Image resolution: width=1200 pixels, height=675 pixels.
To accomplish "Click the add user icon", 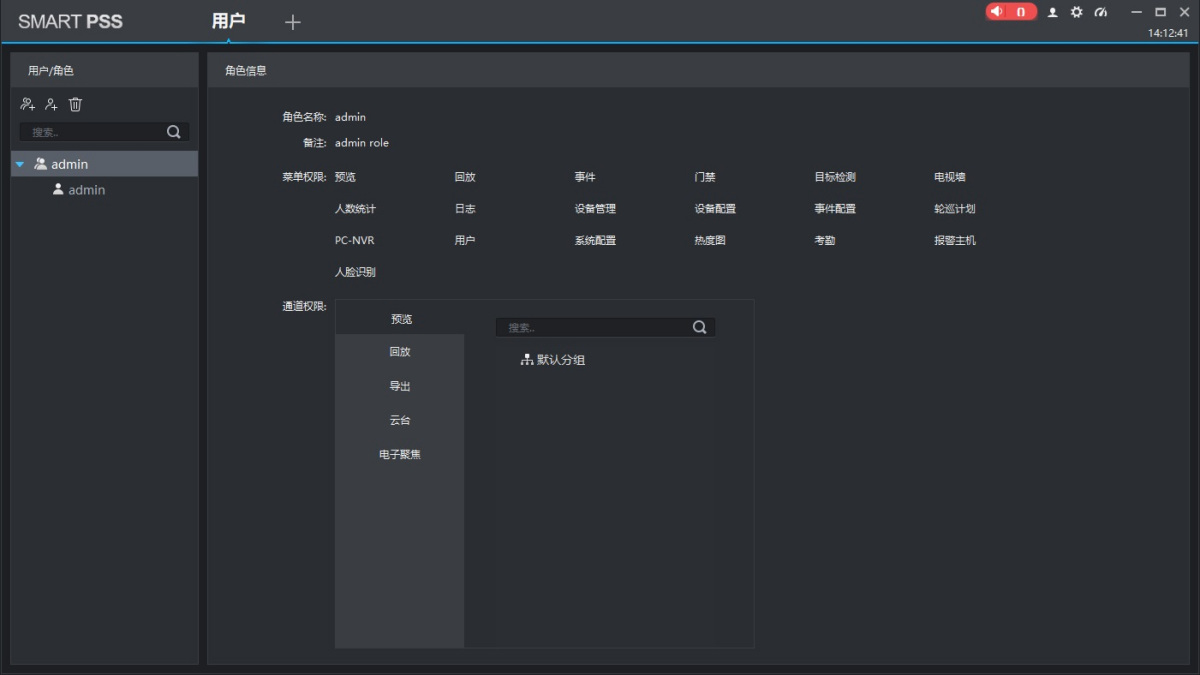I will click(x=51, y=104).
